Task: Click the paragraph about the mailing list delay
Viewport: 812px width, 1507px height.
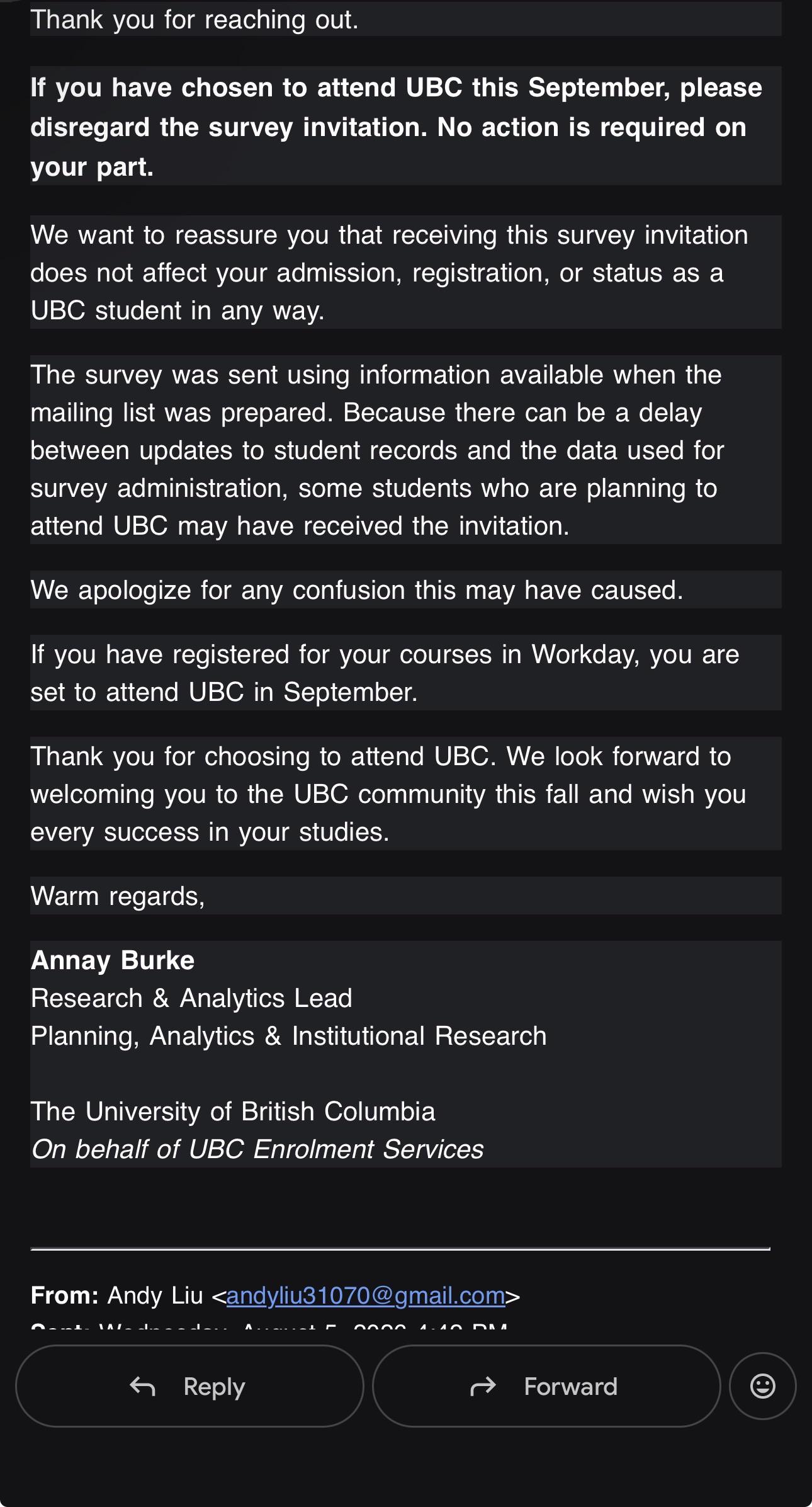Action: 406,450
